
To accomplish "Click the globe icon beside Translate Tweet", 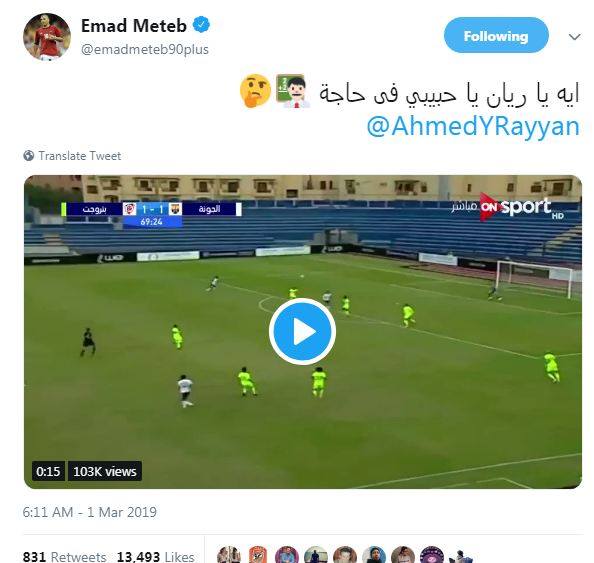I will pos(28,156).
